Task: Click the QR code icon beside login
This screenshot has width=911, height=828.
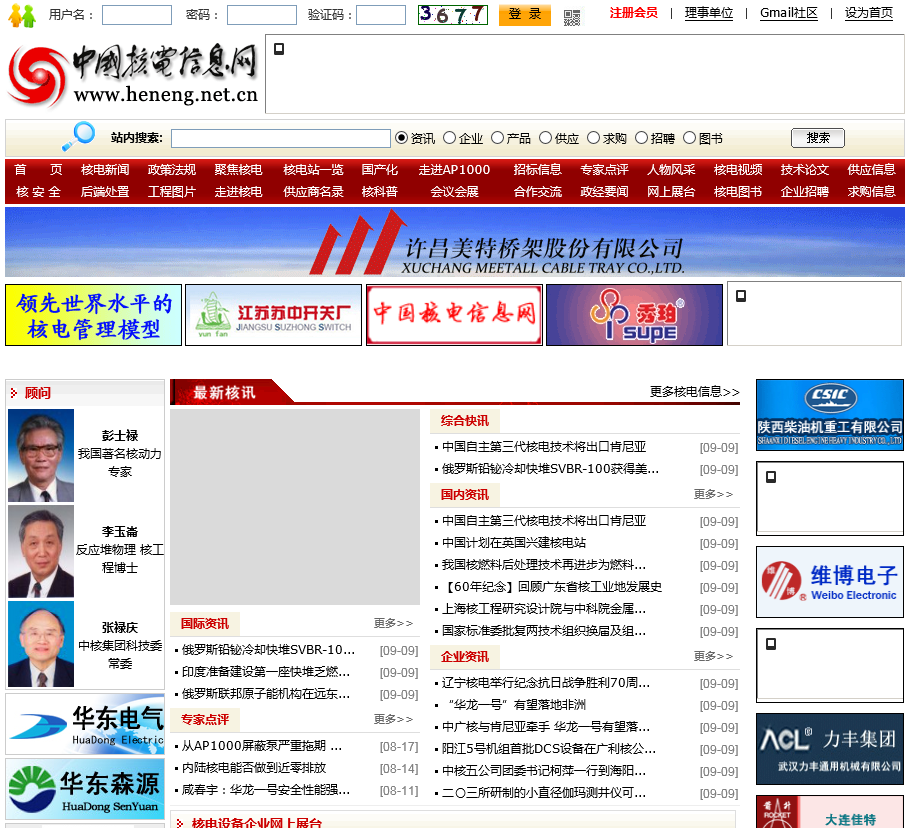Action: 572,17
